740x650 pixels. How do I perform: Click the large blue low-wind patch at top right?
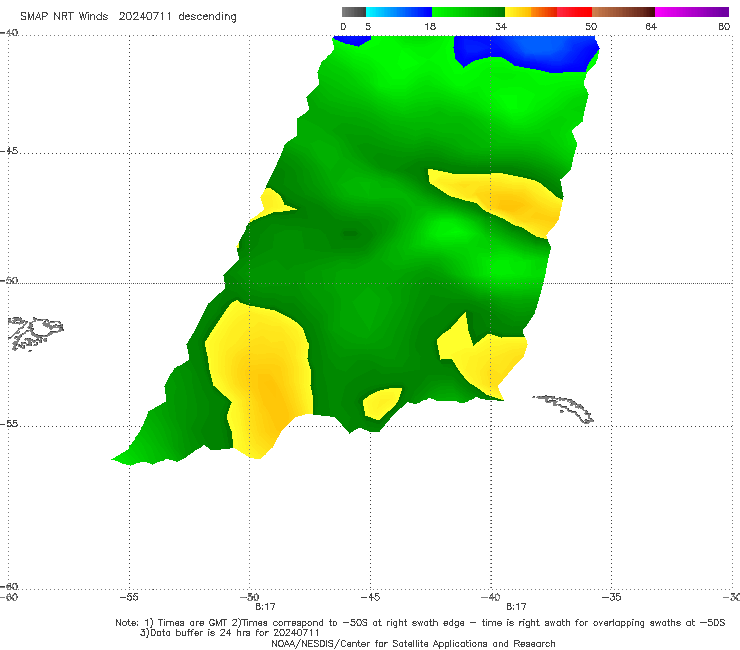[x=526, y=53]
